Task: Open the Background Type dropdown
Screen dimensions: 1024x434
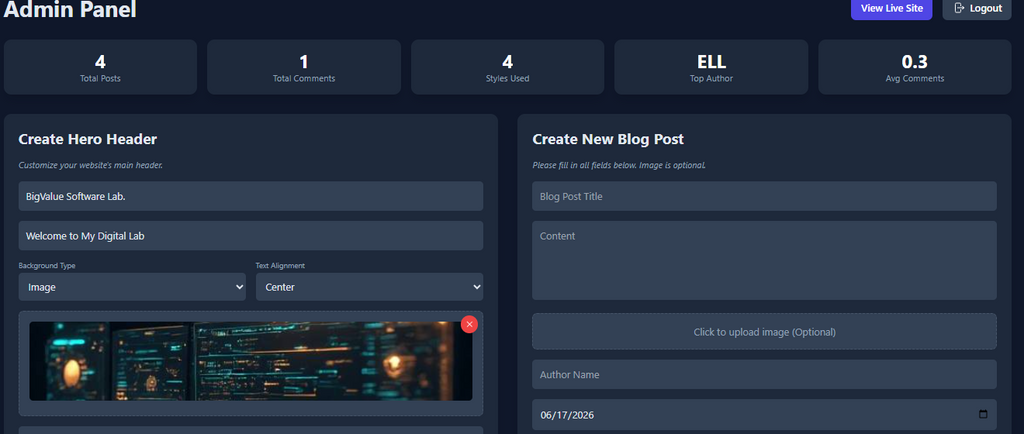Action: tap(132, 287)
